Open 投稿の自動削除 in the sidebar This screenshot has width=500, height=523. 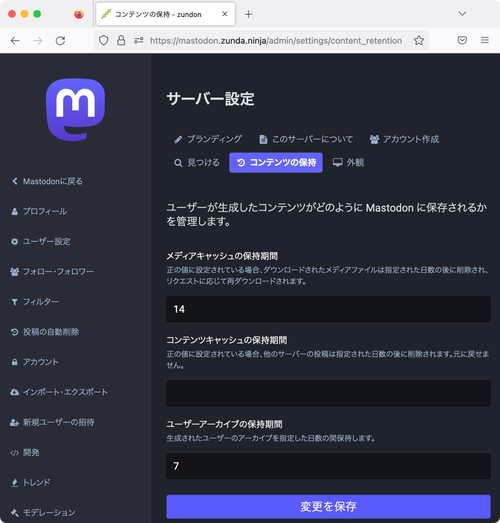[45, 332]
